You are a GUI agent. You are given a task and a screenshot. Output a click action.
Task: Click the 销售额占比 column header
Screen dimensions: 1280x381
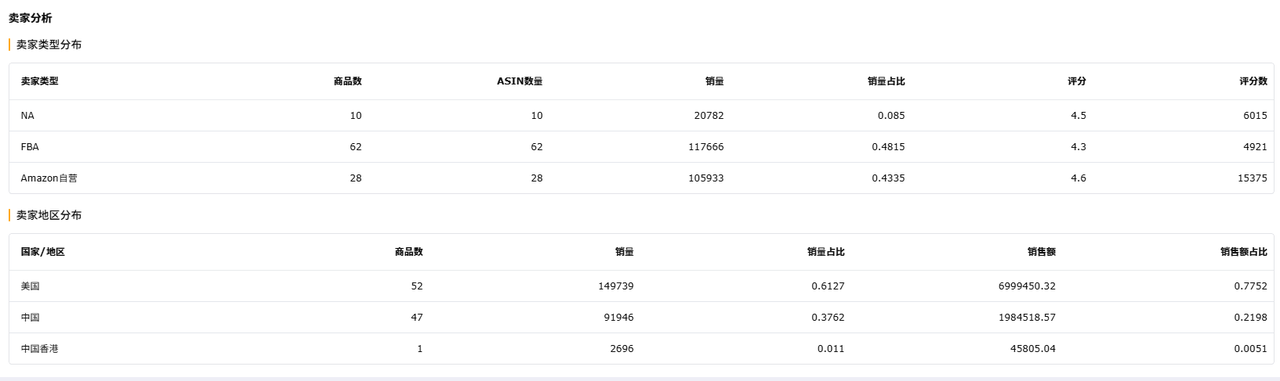[1244, 252]
